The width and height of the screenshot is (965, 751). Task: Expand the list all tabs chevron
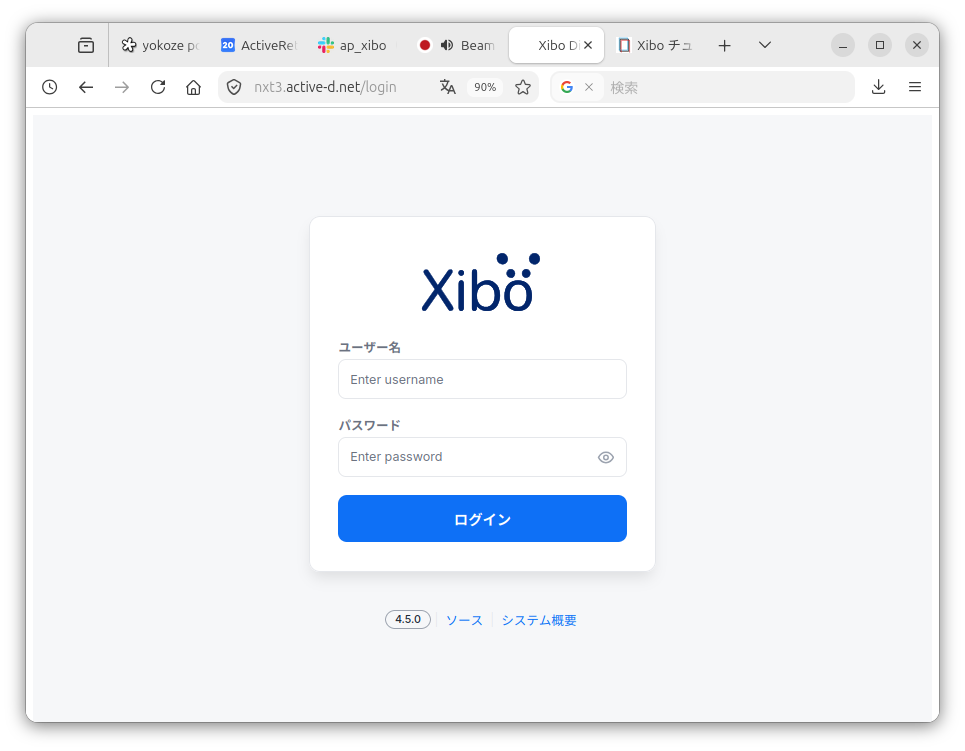[x=765, y=45]
